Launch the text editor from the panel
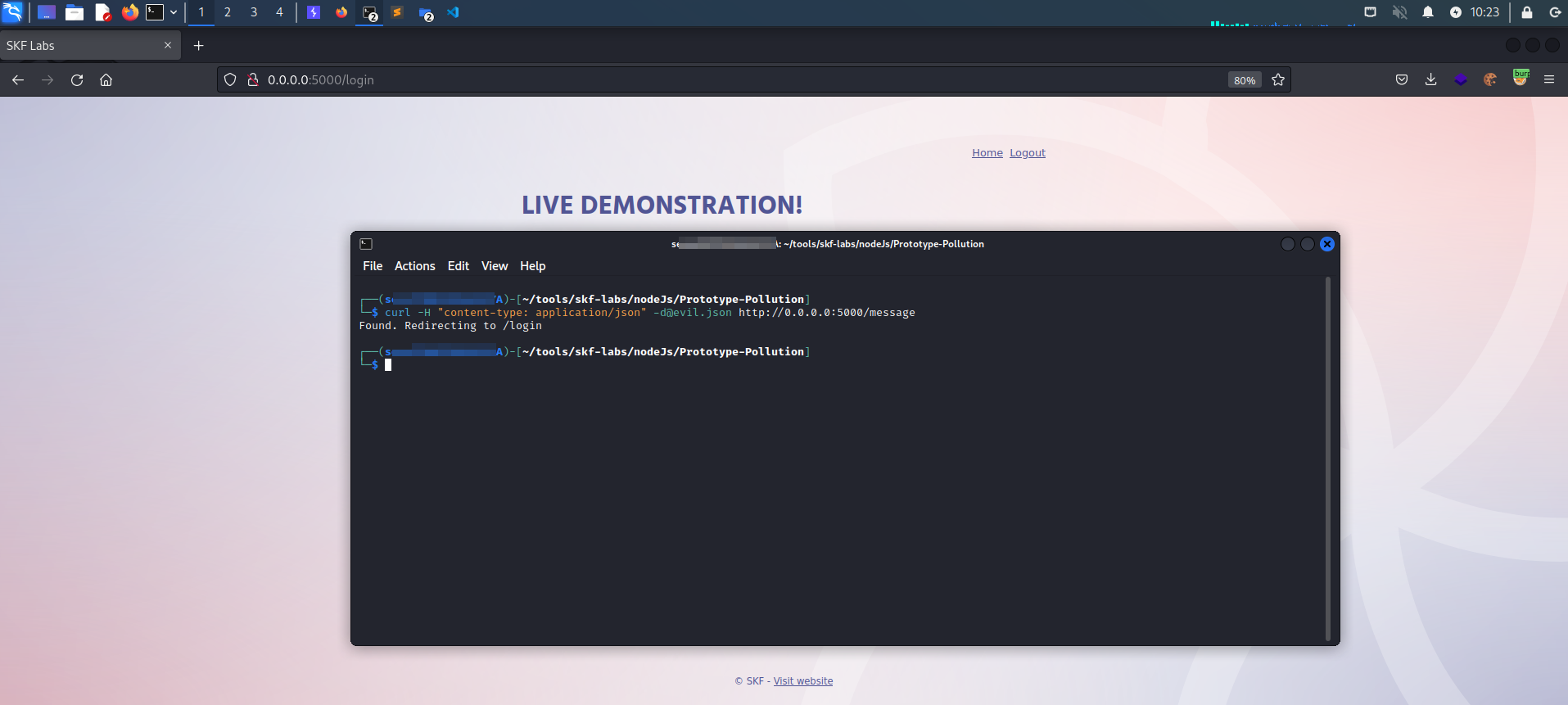Screen dimensions: 1568x705 click(x=102, y=12)
